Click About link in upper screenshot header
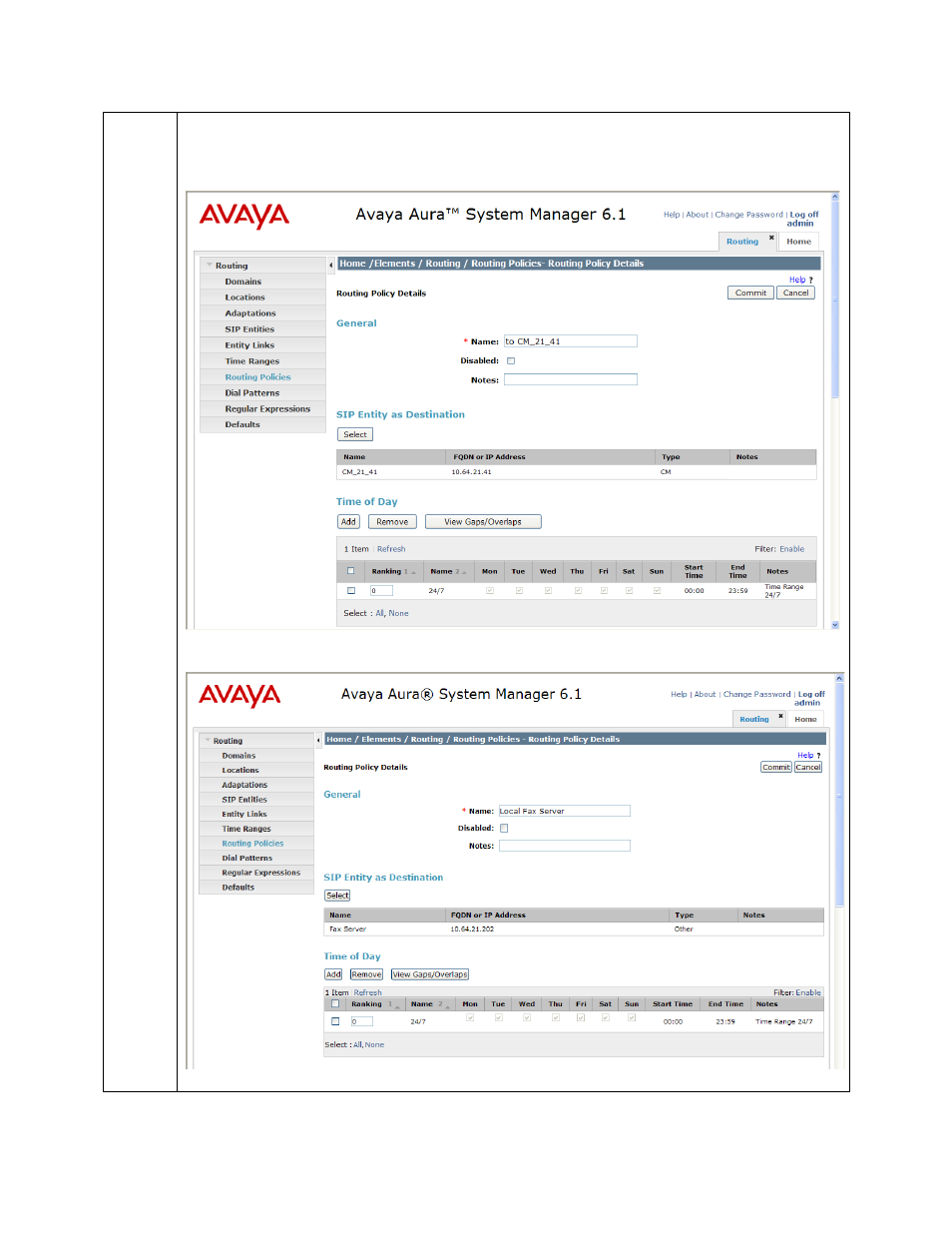 698,215
